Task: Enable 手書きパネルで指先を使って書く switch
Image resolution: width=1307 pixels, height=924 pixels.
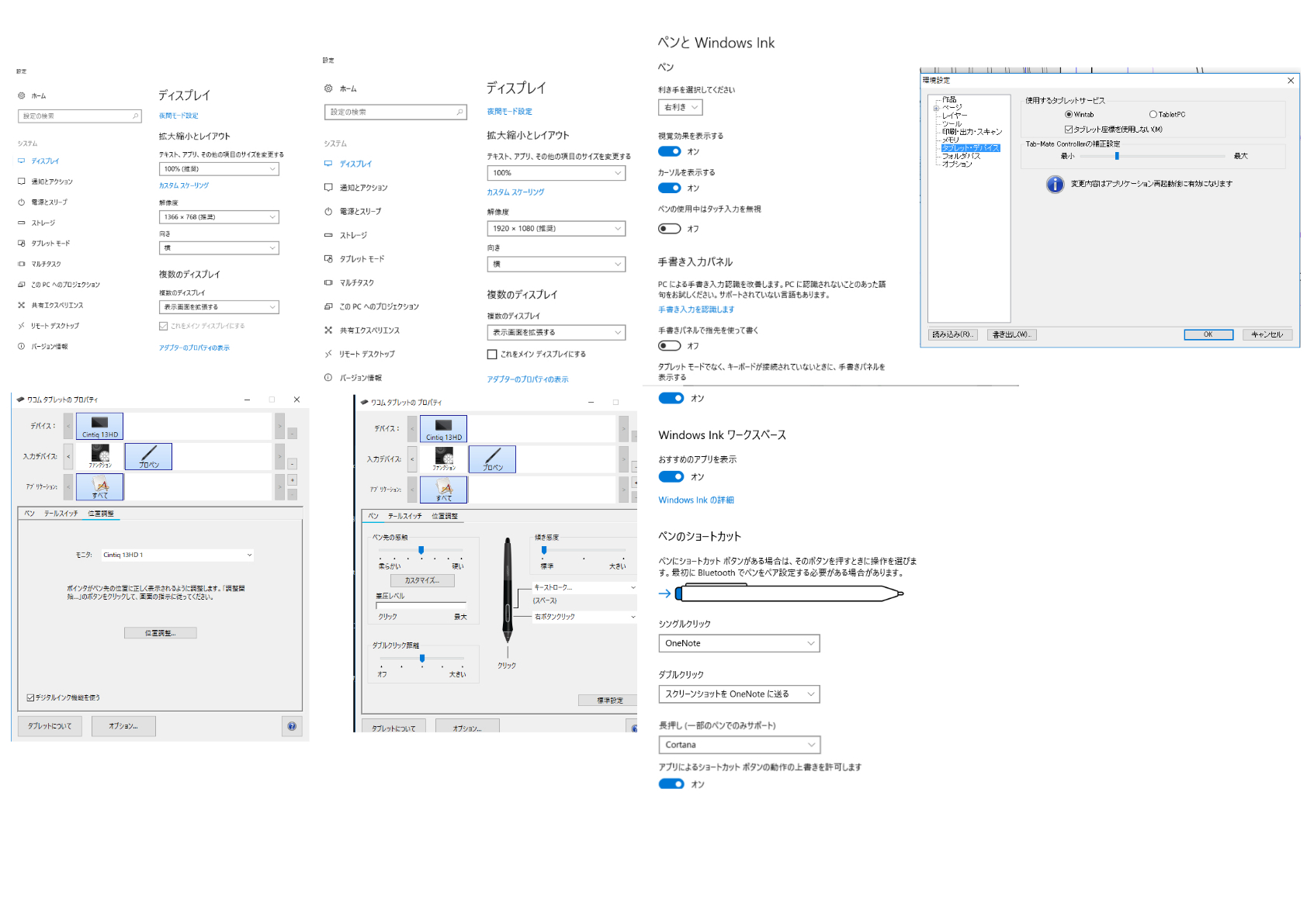Action: pyautogui.click(x=670, y=346)
